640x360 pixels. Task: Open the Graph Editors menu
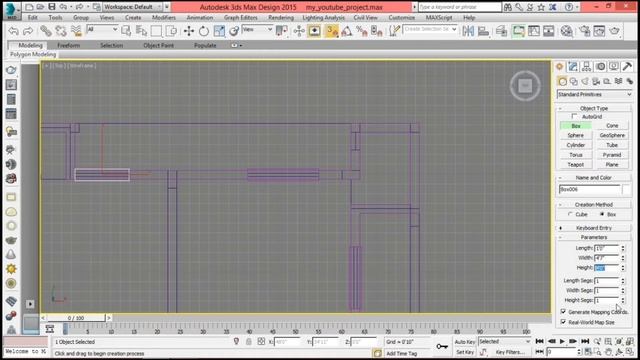(x=240, y=18)
